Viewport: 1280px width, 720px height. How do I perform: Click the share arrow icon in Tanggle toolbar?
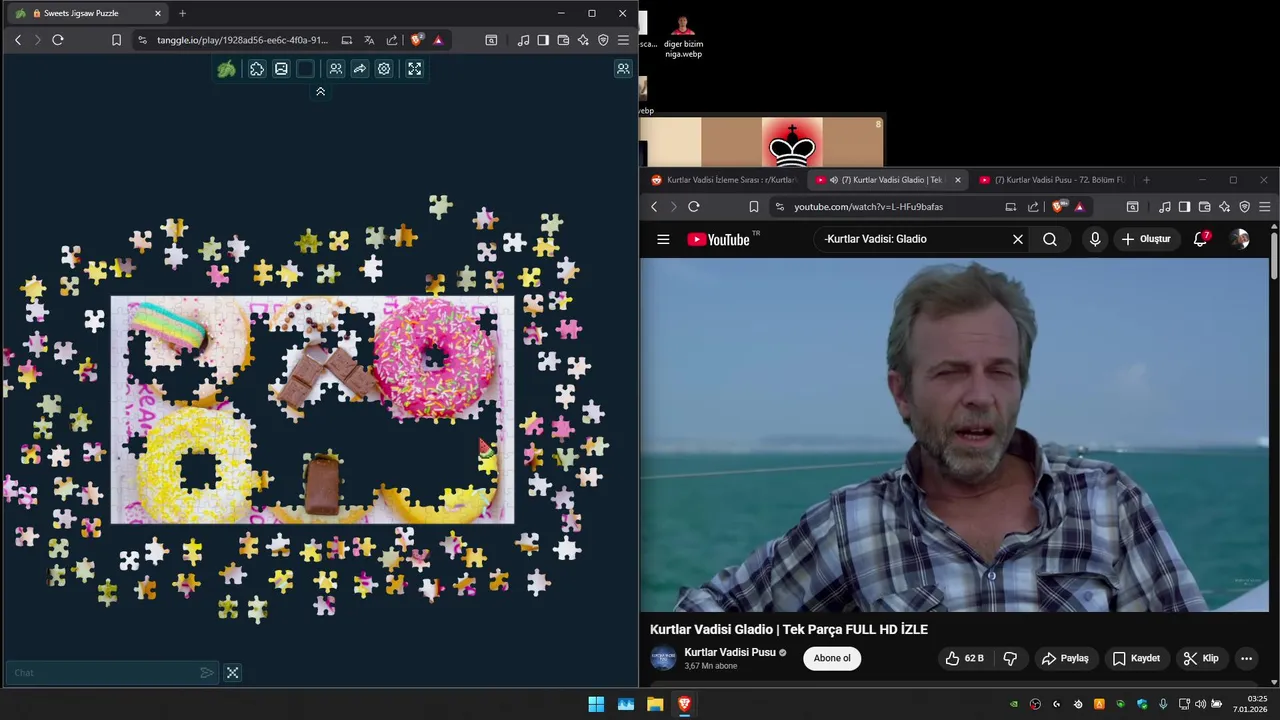point(360,69)
